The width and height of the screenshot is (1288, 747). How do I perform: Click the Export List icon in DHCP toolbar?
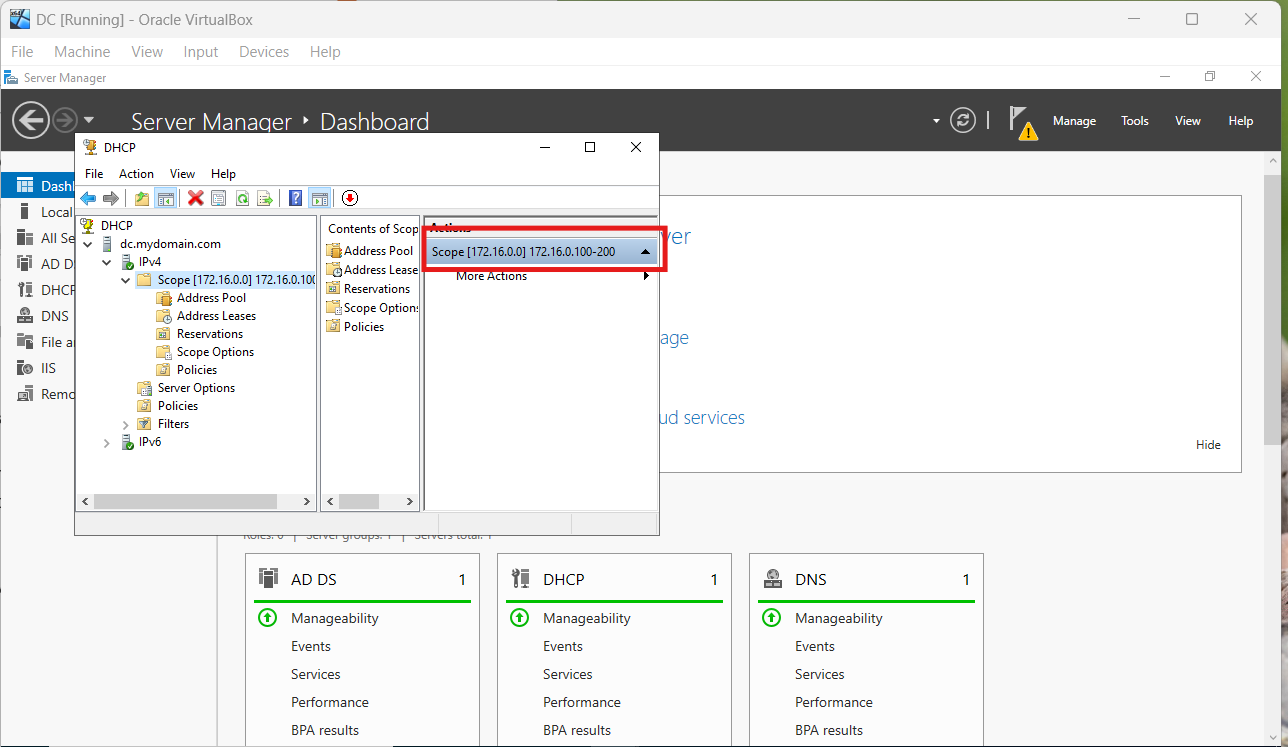265,198
